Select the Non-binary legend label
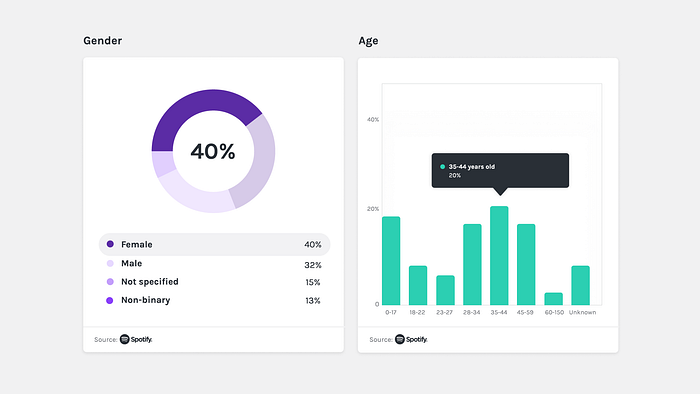Viewport: 700px width, 394px height. click(x=146, y=300)
